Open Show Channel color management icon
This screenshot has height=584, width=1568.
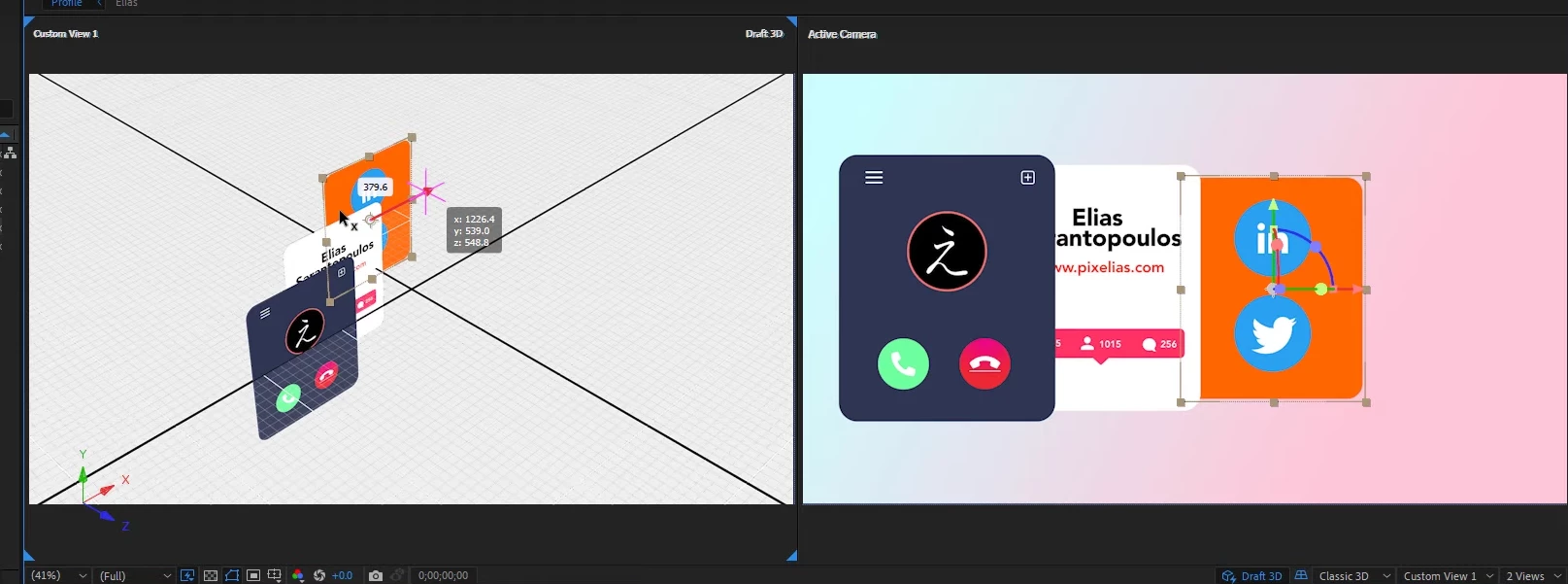pos(298,575)
